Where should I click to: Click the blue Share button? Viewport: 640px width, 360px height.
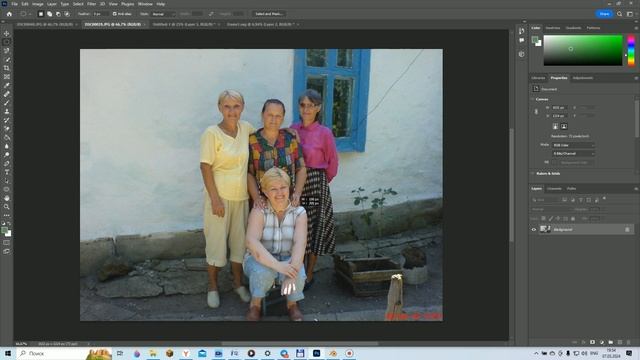604,14
